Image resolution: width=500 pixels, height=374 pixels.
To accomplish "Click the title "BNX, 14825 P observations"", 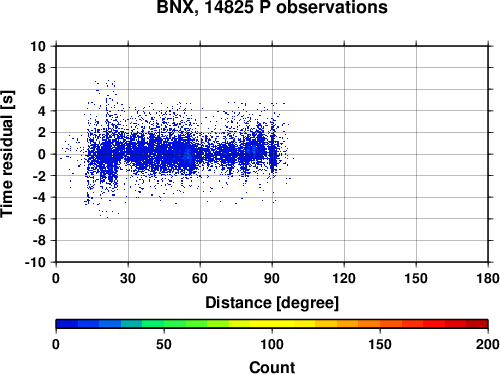I will (x=272, y=7).
